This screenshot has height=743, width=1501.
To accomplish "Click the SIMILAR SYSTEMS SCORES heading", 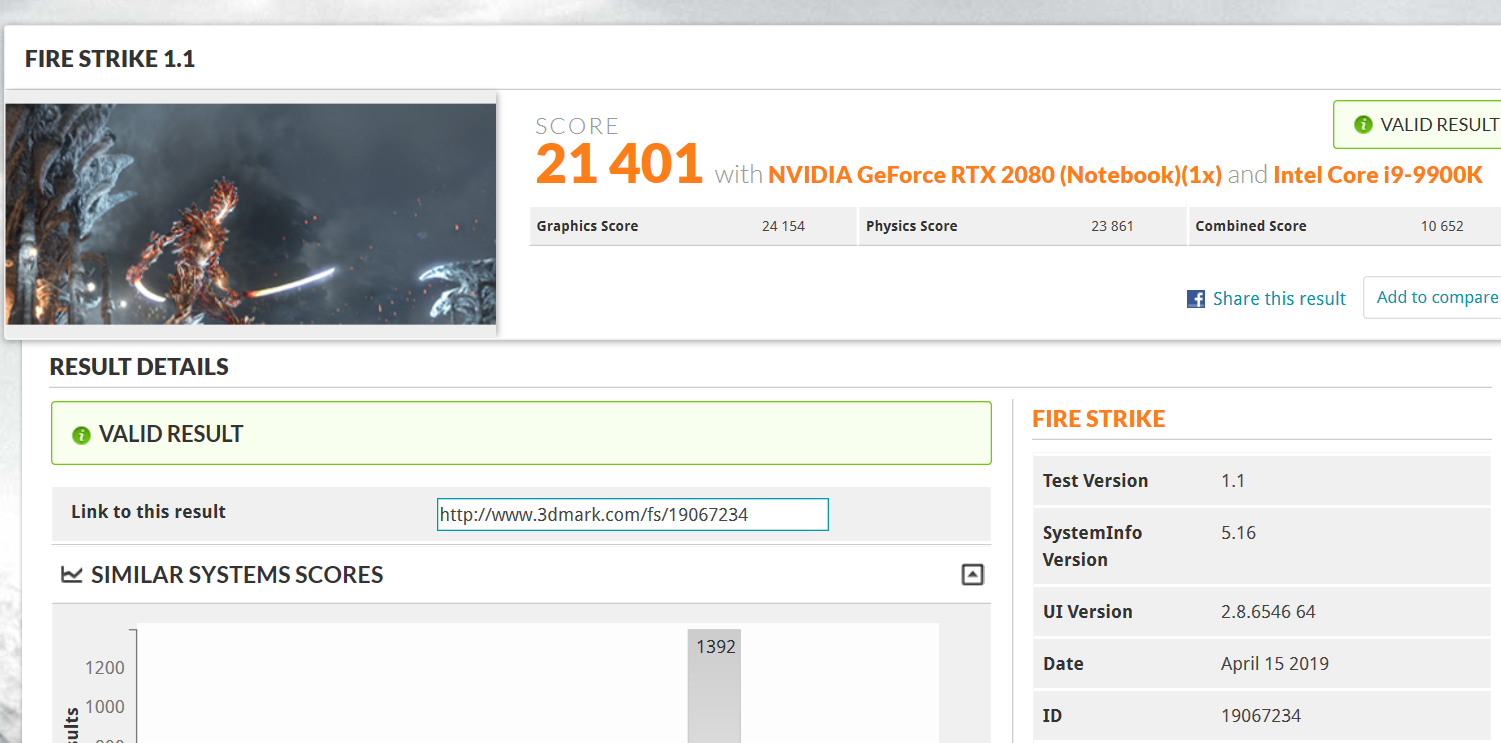I will click(237, 575).
